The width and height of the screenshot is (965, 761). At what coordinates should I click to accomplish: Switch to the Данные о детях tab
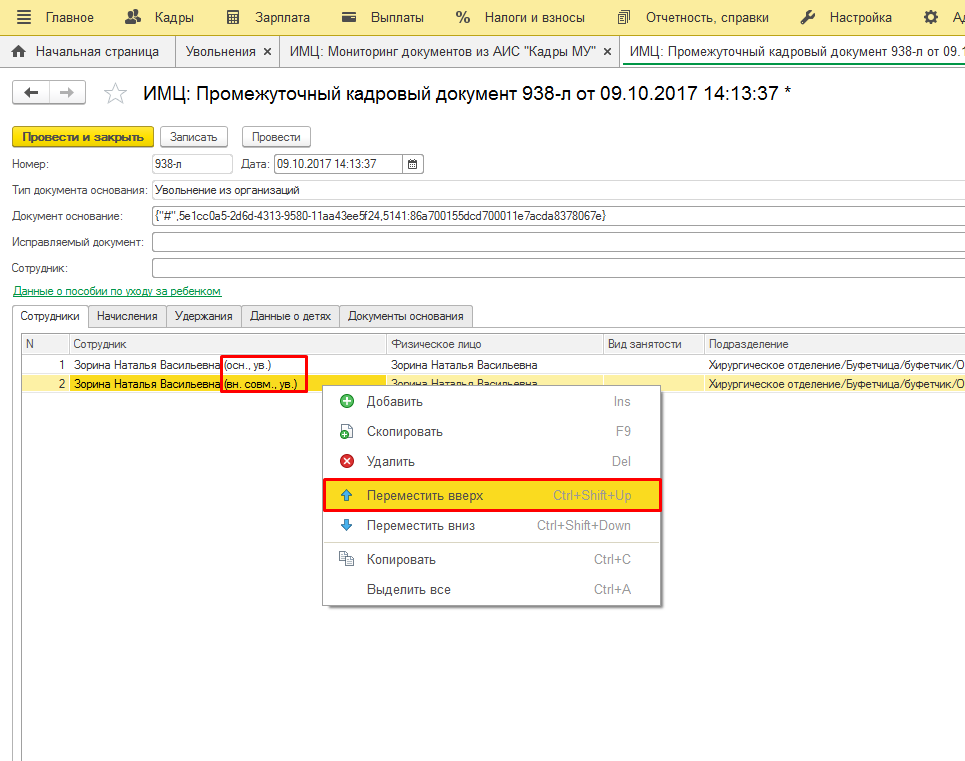[290, 316]
